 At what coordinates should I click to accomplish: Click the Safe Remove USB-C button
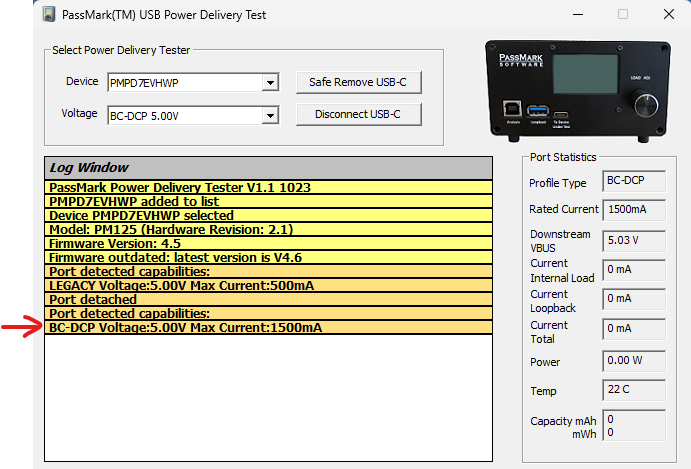point(358,82)
